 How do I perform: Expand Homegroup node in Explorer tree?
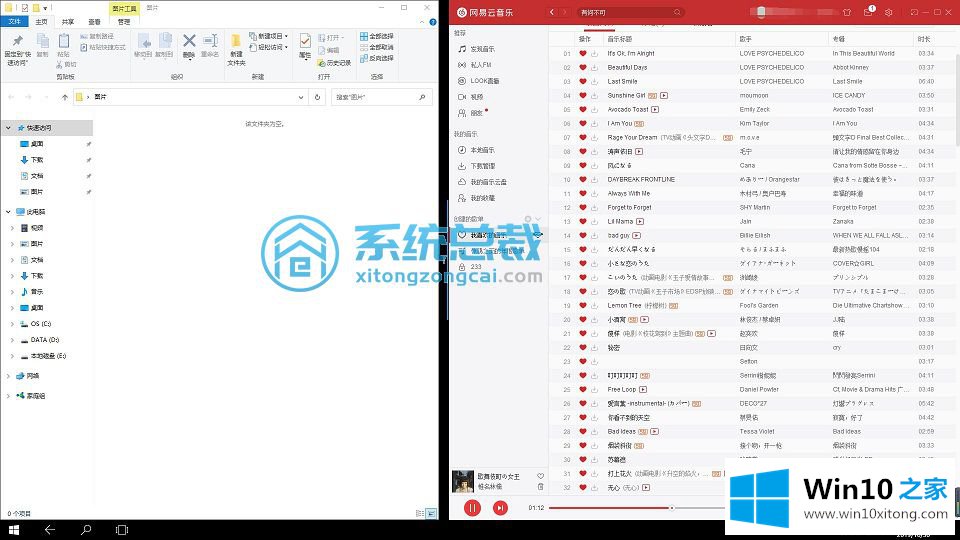(x=8, y=396)
